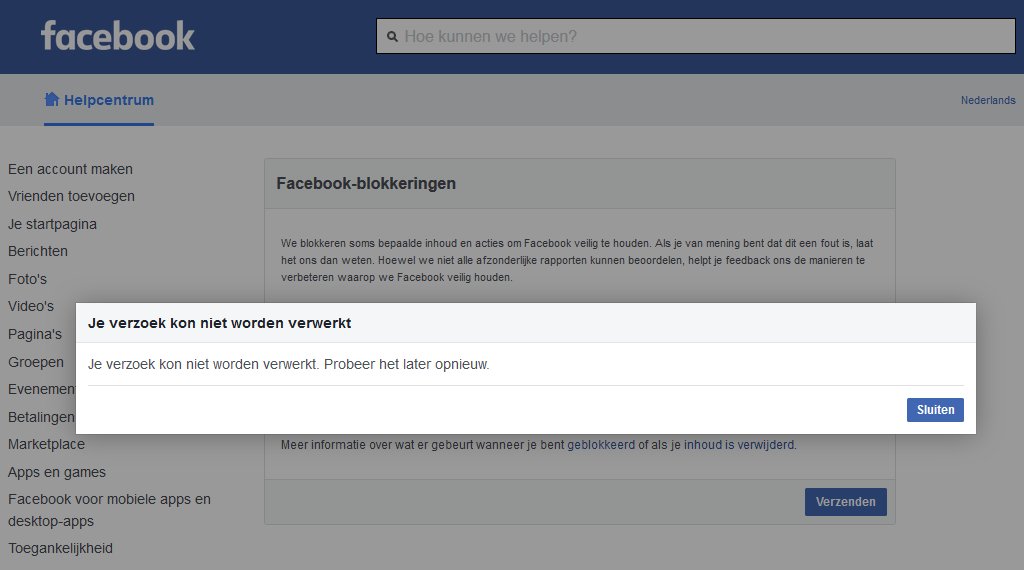Focus the 'Hoe kunnen we helpen?' search field

(696, 36)
